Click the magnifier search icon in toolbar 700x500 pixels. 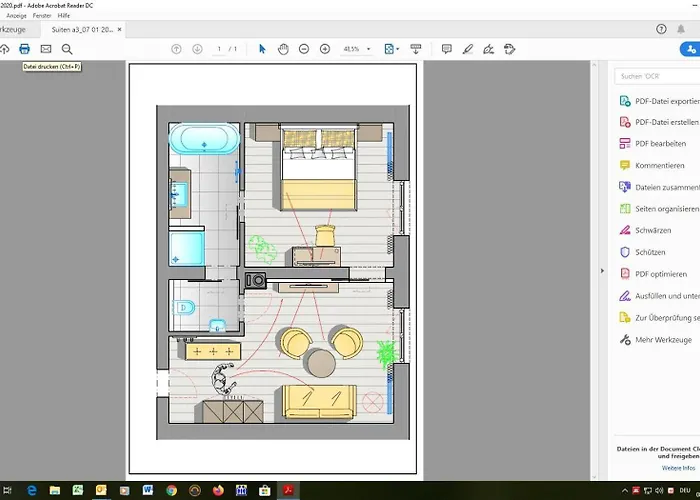[x=67, y=48]
